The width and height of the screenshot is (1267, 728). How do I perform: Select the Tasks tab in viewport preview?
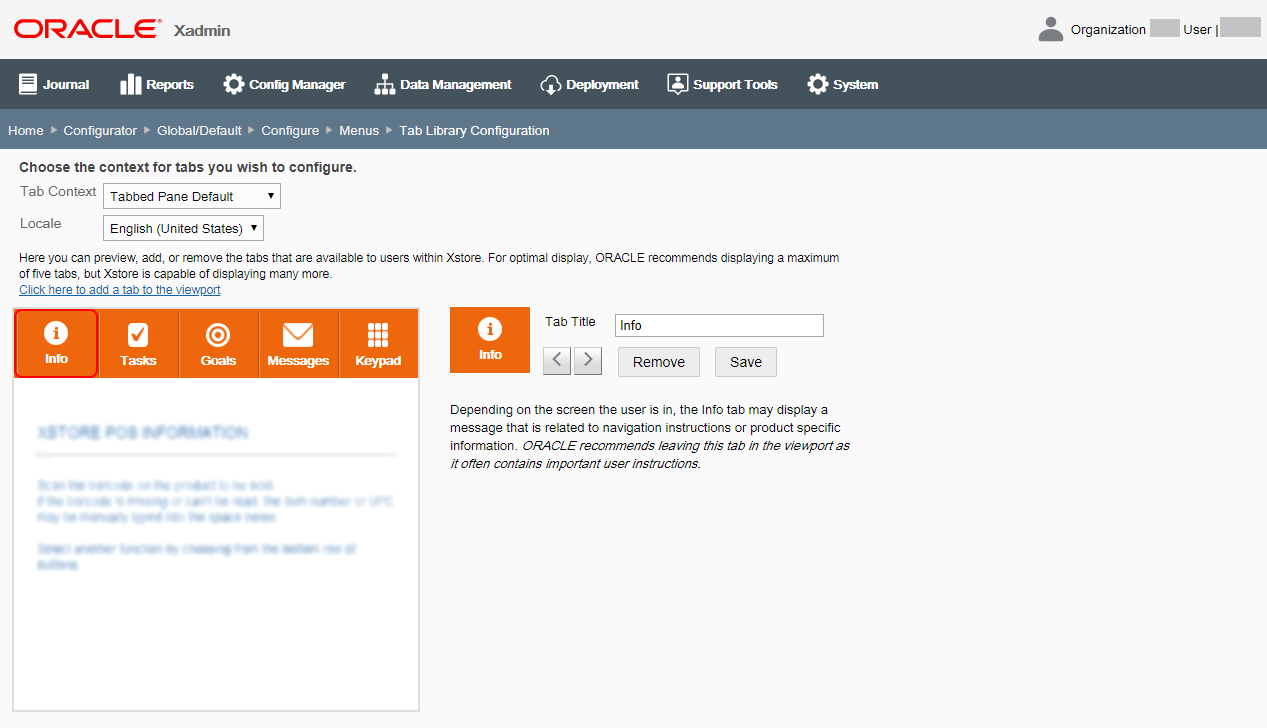(x=138, y=345)
